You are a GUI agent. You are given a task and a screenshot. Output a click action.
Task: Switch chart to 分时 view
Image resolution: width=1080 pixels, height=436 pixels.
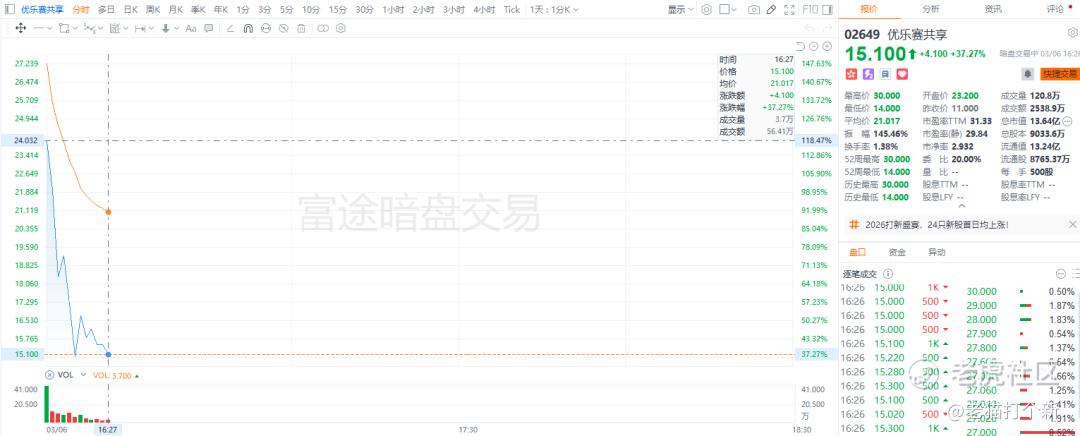(x=81, y=10)
